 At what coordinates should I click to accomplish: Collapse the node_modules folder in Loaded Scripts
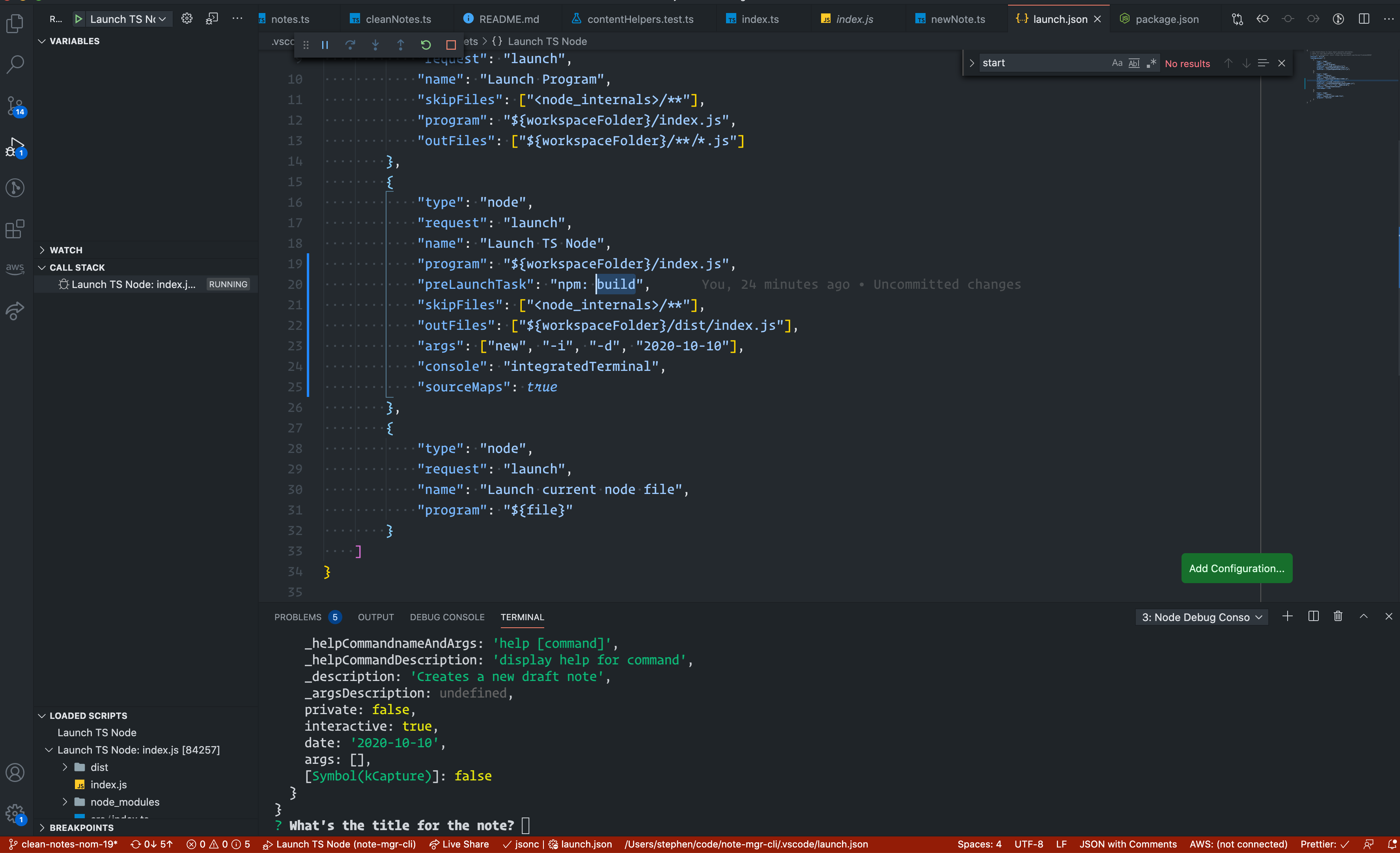tap(65, 802)
